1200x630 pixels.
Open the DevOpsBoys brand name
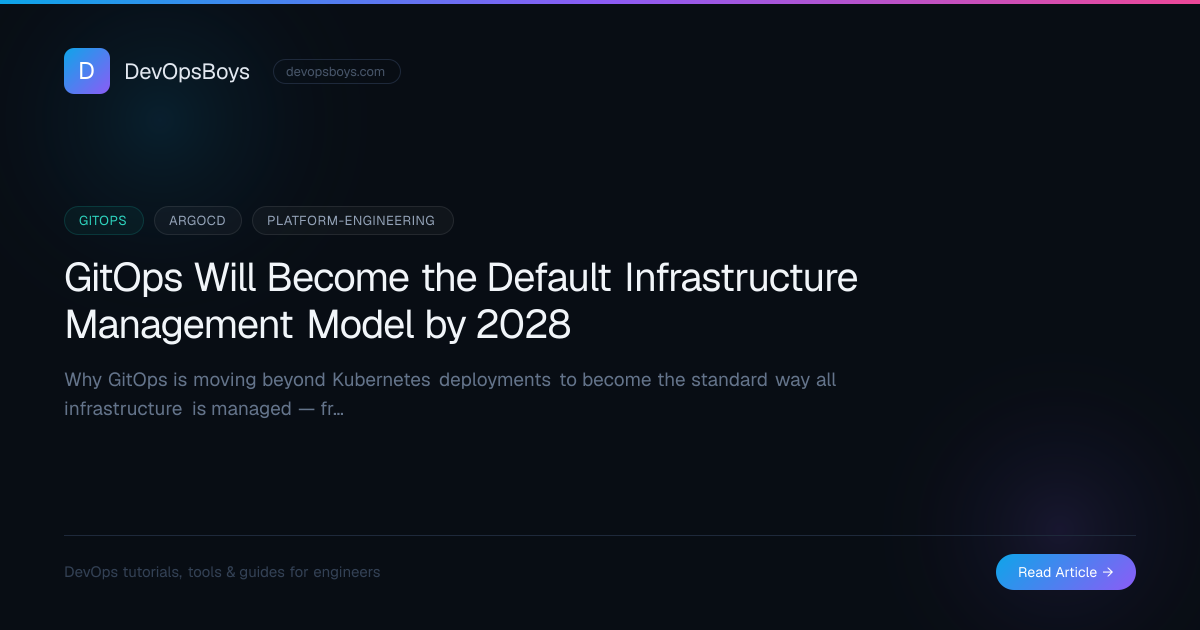pyautogui.click(x=187, y=72)
